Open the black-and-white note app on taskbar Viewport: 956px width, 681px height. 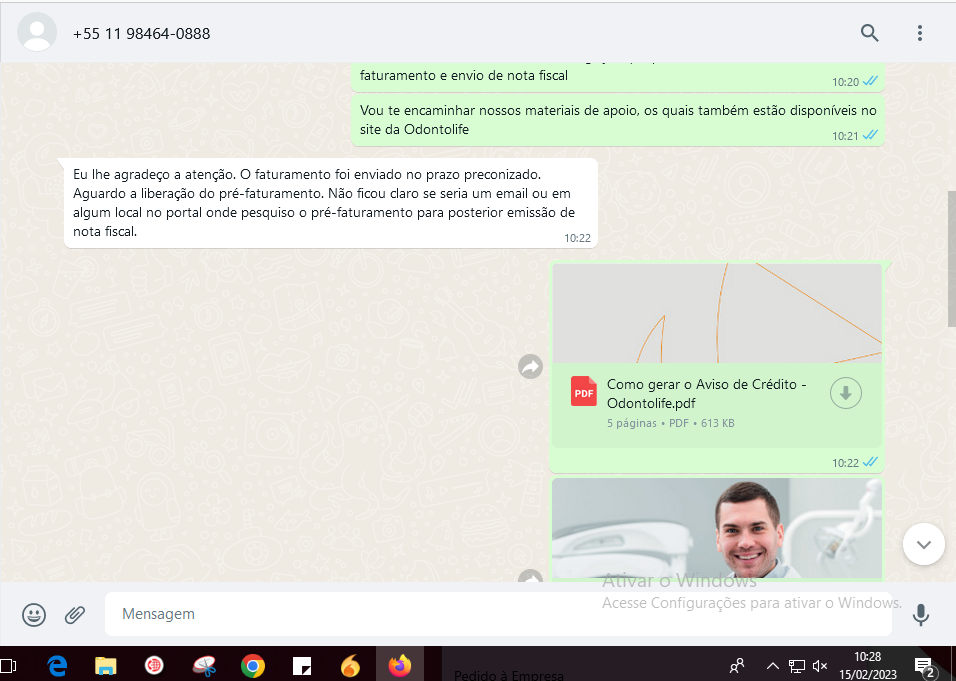coord(302,666)
